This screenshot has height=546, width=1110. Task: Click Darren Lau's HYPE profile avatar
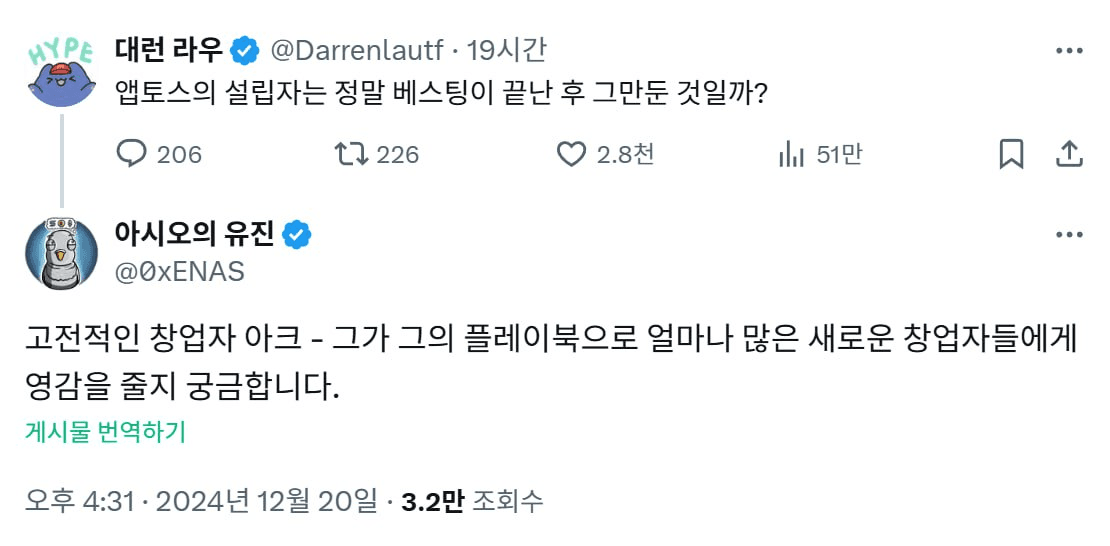click(62, 72)
